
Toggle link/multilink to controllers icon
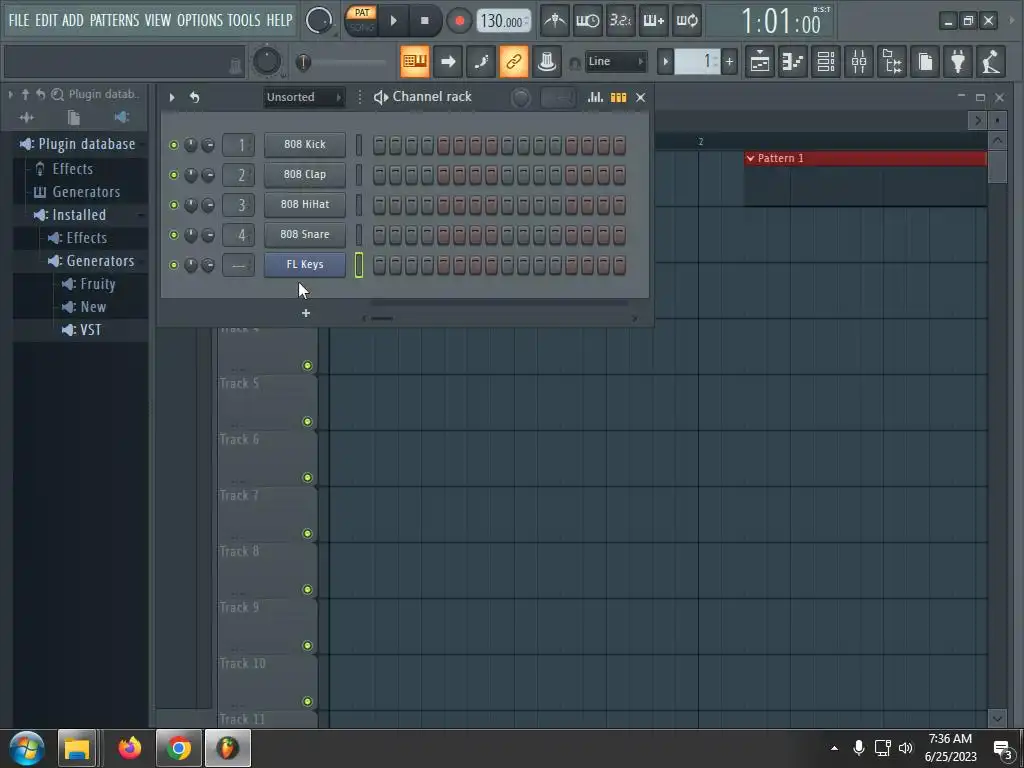(514, 61)
